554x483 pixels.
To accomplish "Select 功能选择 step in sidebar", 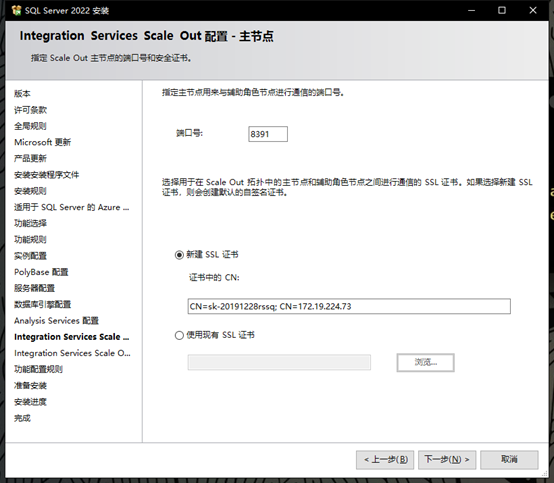I will pyautogui.click(x=30, y=223).
